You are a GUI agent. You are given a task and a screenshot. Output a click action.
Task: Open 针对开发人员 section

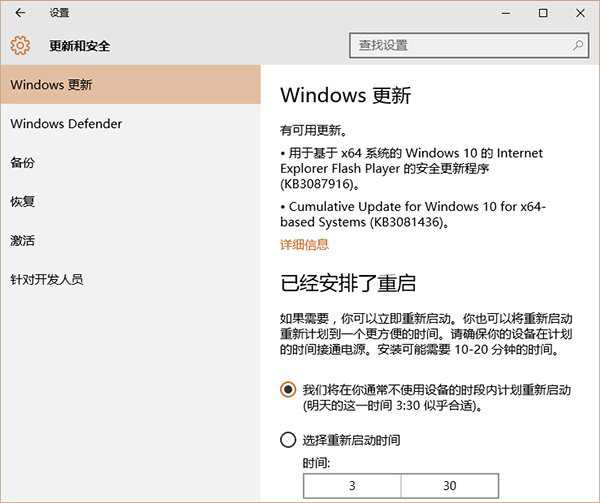click(130, 279)
